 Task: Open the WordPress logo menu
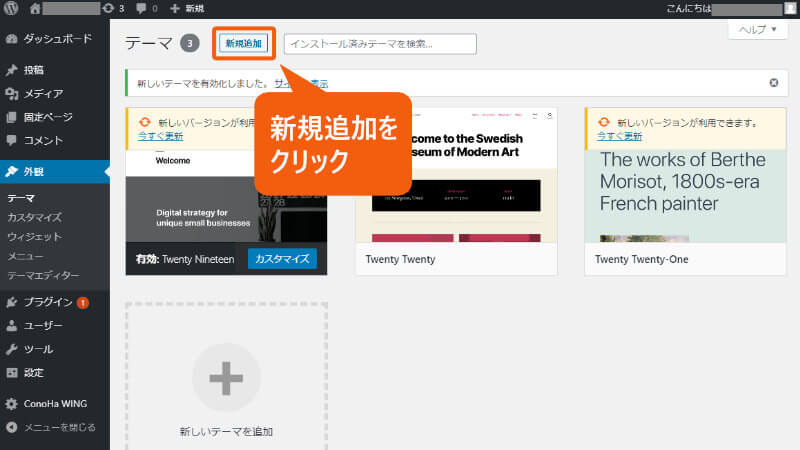[x=11, y=8]
